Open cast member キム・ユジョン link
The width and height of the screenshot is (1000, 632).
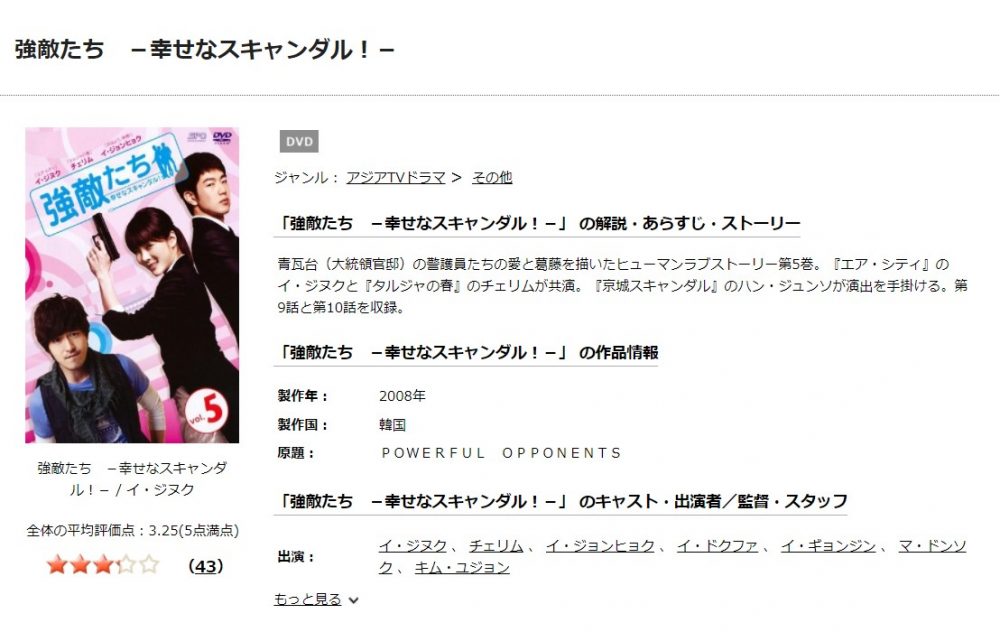[x=462, y=567]
